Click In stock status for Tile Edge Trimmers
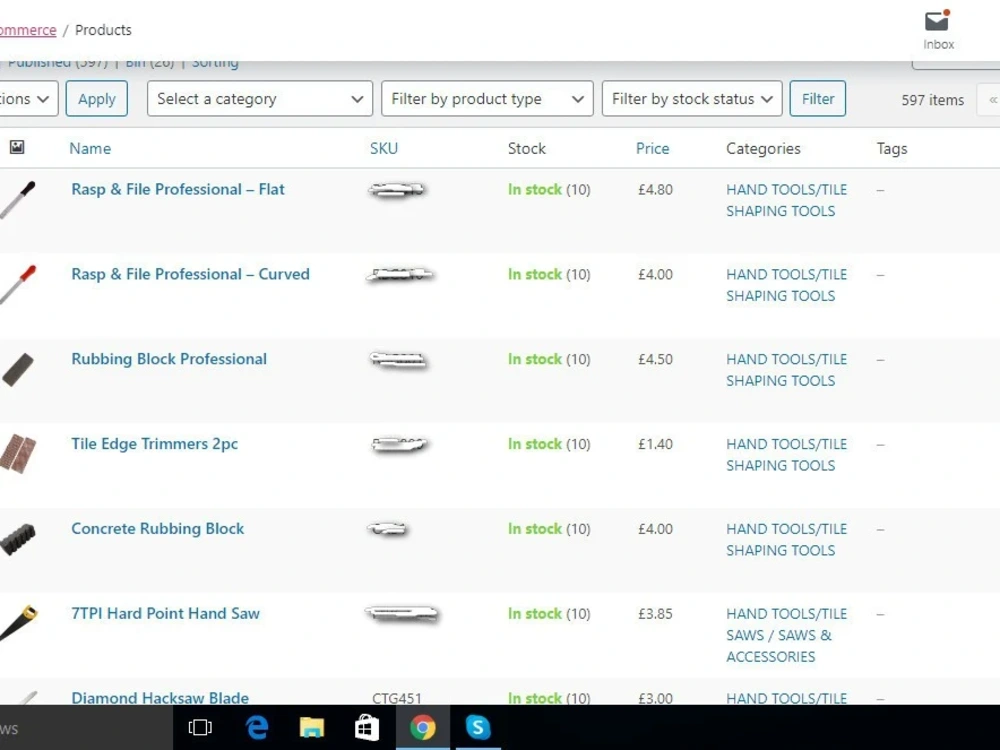1000x750 pixels. pos(535,445)
